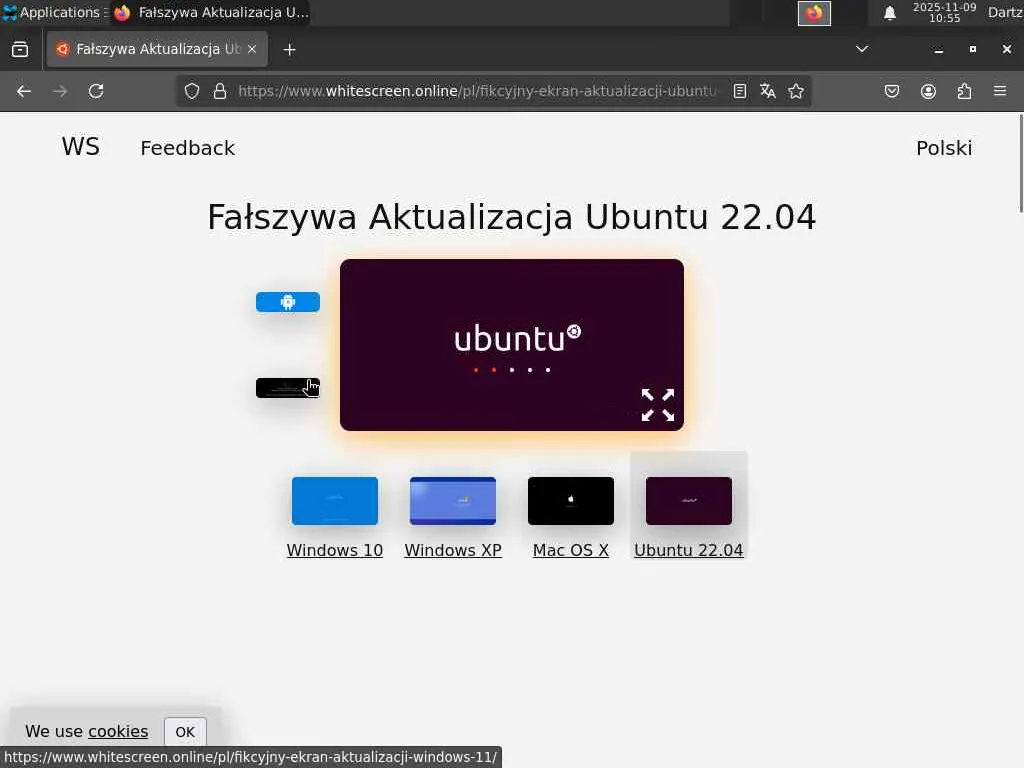
Task: Open the extensions puzzle icon
Action: (x=964, y=91)
